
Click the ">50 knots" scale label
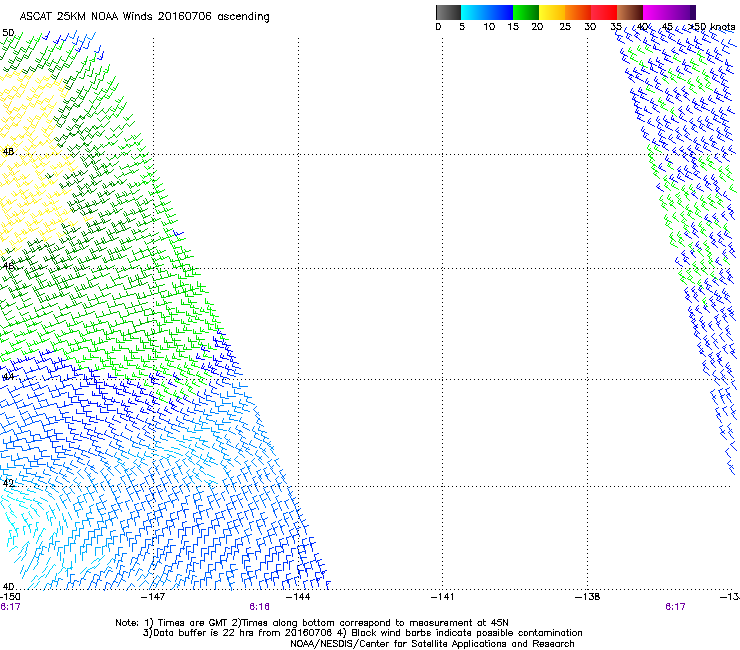pos(712,27)
